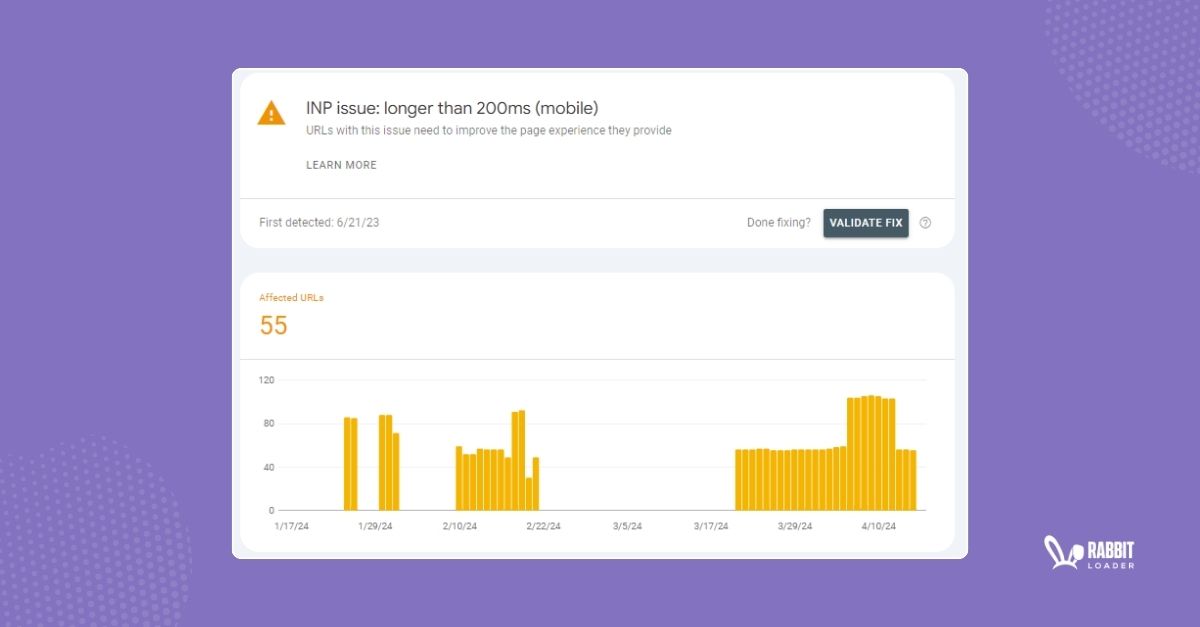Open the LEARN MORE link
Screen dimensions: 1200x627
click(341, 165)
